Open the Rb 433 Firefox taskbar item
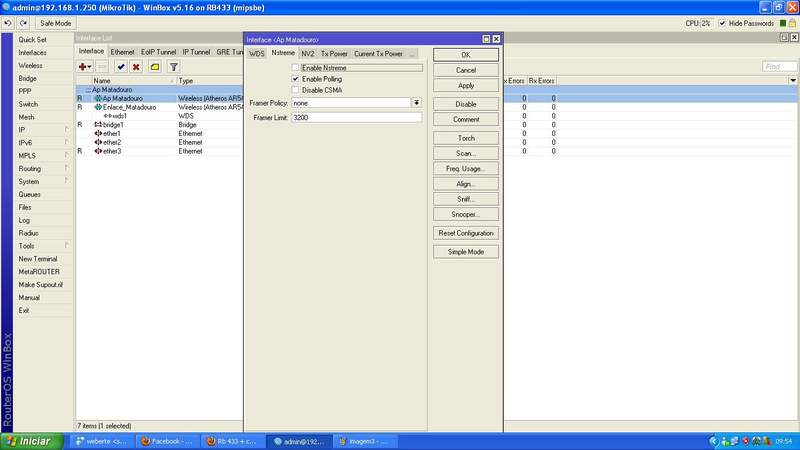This screenshot has width=800, height=450. click(232, 441)
